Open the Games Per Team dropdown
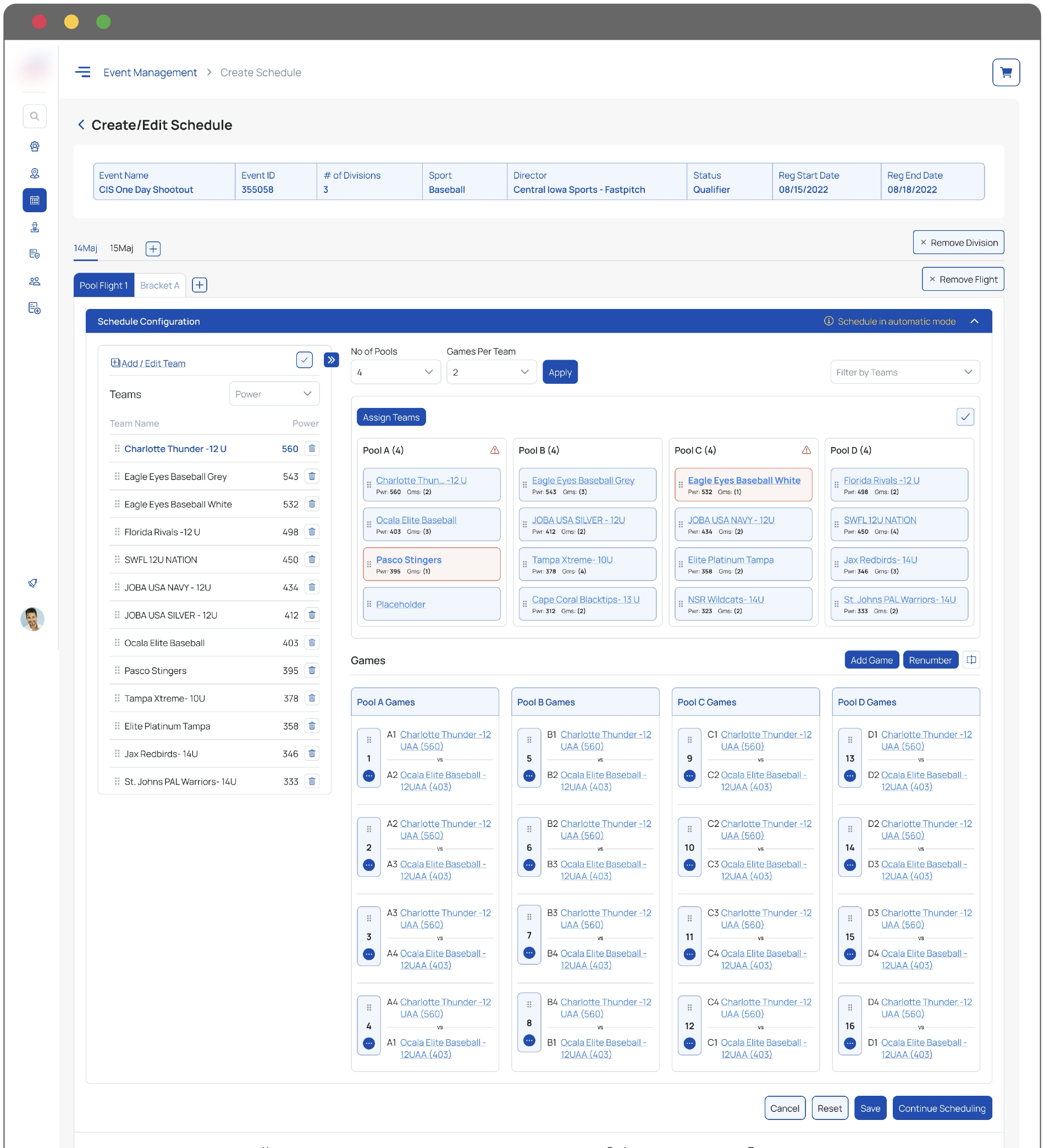The image size is (1044, 1148). 491,372
